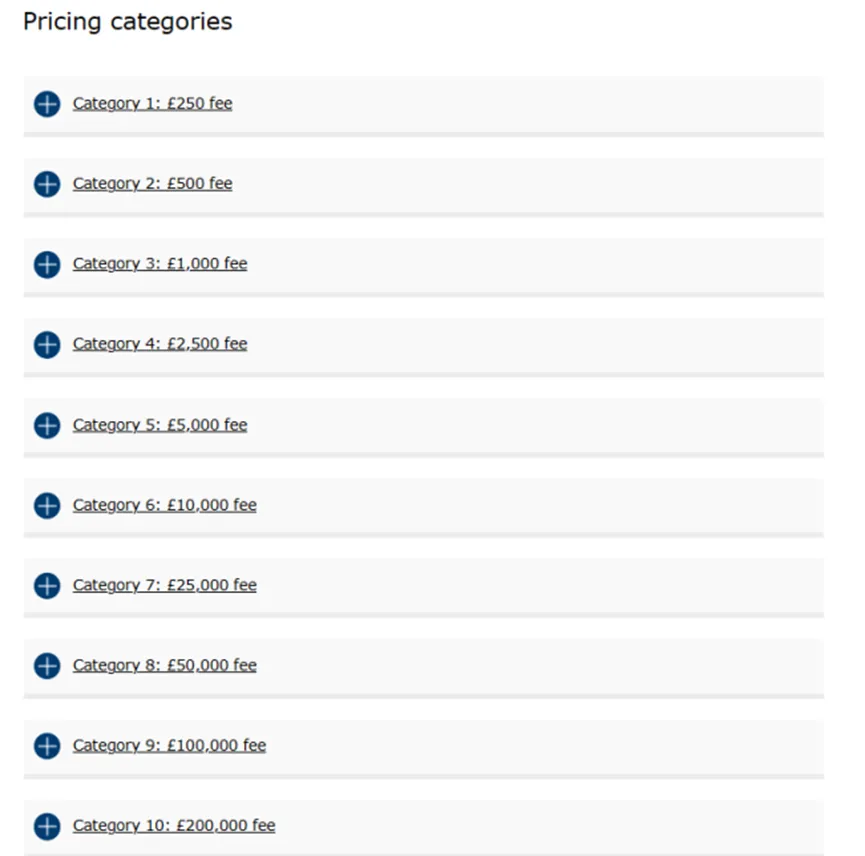The height and width of the screenshot is (856, 865).
Task: Expand Category 1 using its plus icon
Action: (47, 104)
